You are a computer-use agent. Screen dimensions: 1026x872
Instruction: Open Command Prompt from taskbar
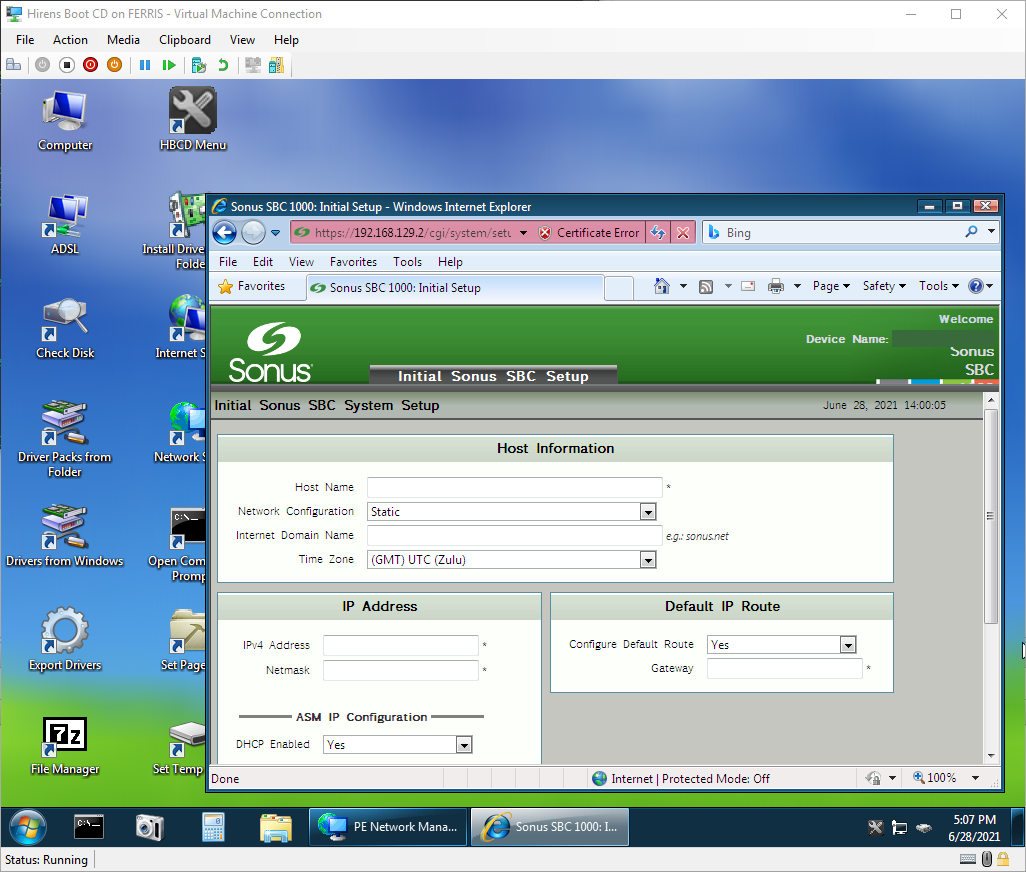coord(89,827)
